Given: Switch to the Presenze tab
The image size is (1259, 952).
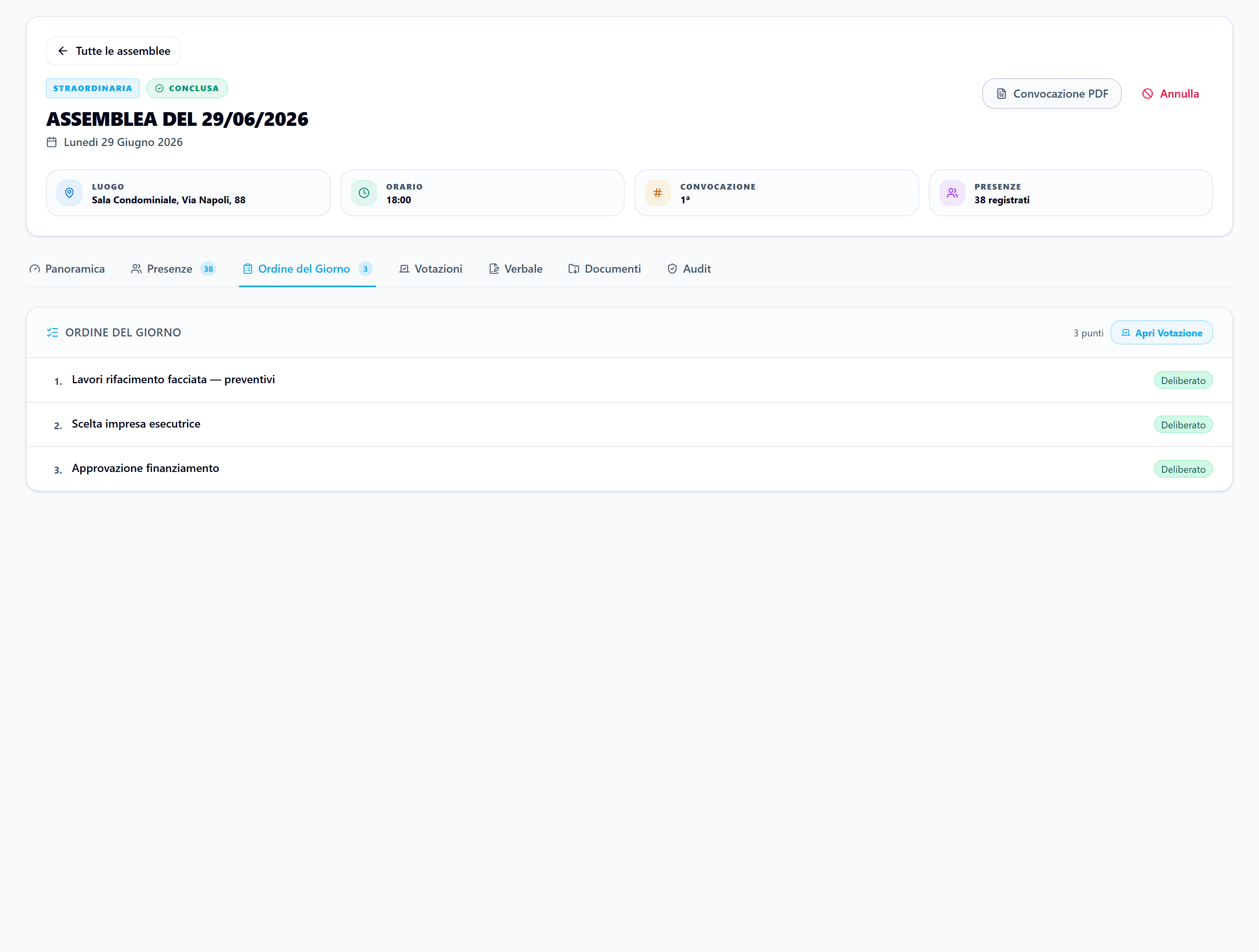Looking at the screenshot, I should 174,269.
